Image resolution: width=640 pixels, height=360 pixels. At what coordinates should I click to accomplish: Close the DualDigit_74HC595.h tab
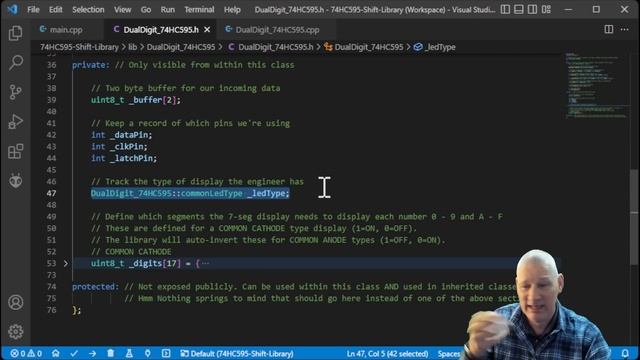tap(207, 29)
